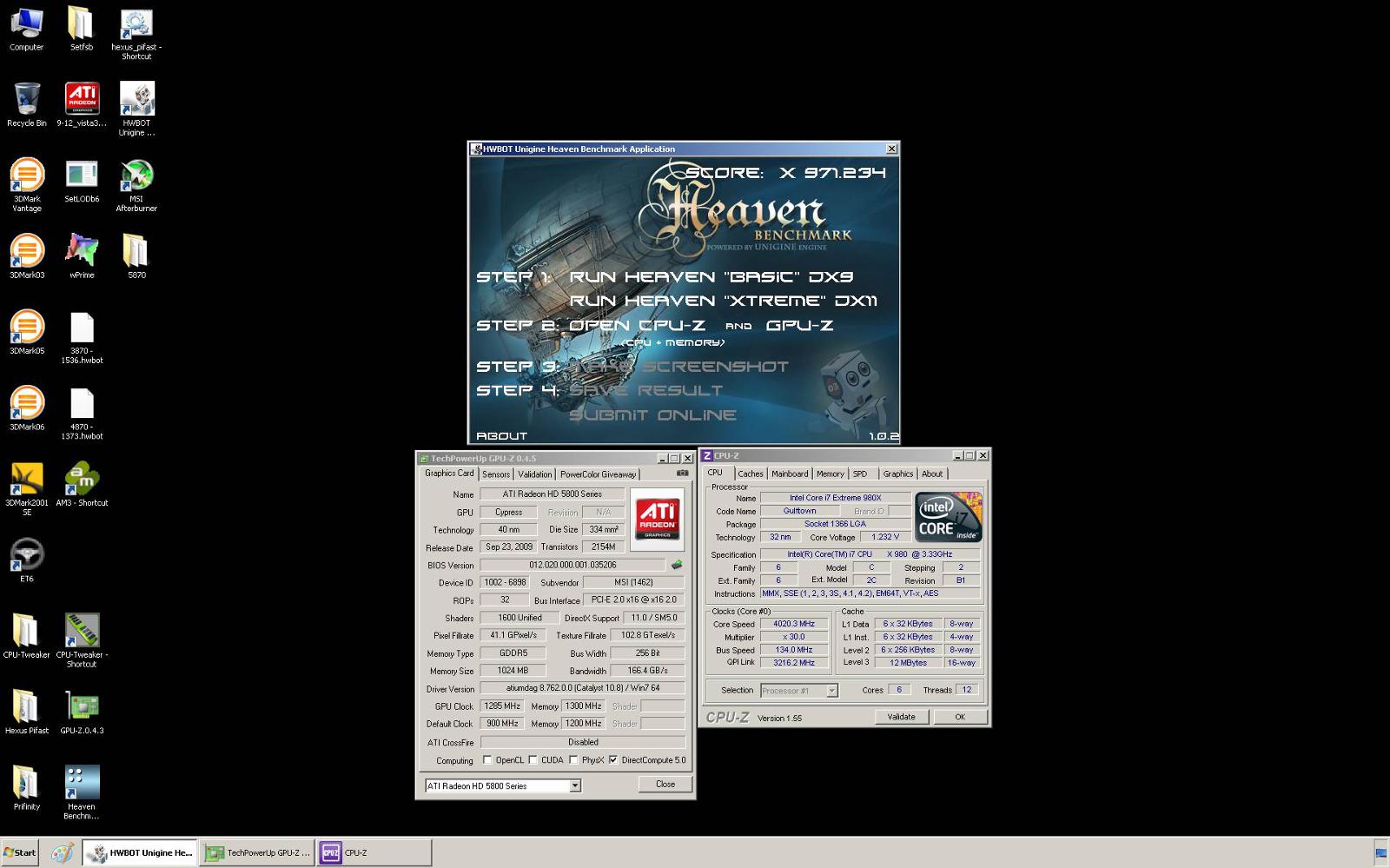This screenshot has width=1390, height=868.
Task: Open the About tab in CPU-Z
Action: pos(932,474)
